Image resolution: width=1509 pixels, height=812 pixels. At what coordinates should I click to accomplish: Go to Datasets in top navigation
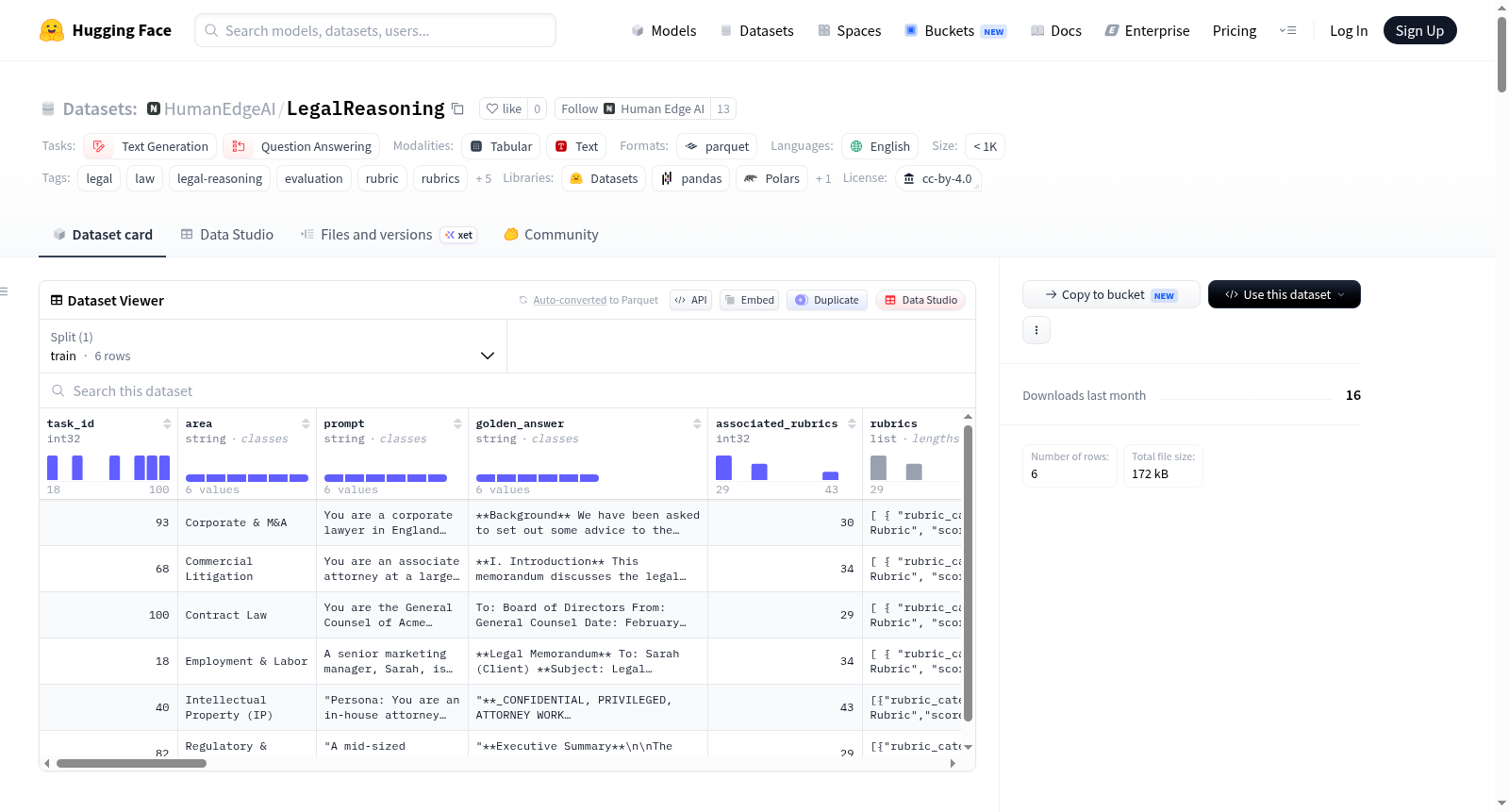coord(756,30)
